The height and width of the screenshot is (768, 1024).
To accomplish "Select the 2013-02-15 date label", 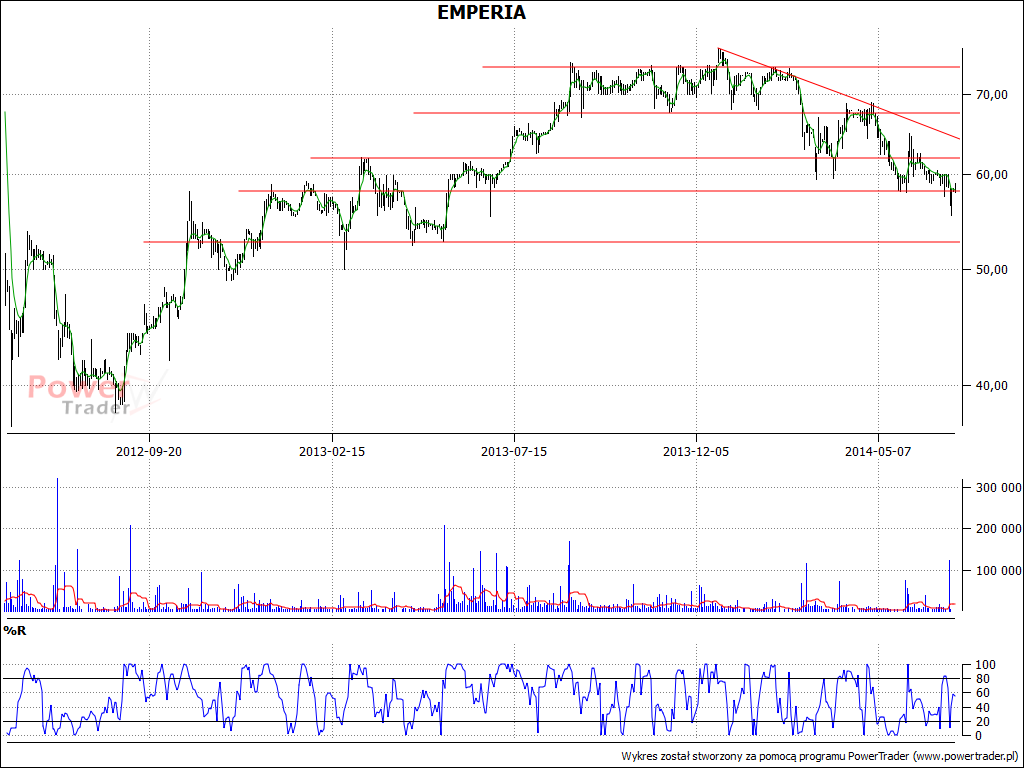I will pos(332,451).
